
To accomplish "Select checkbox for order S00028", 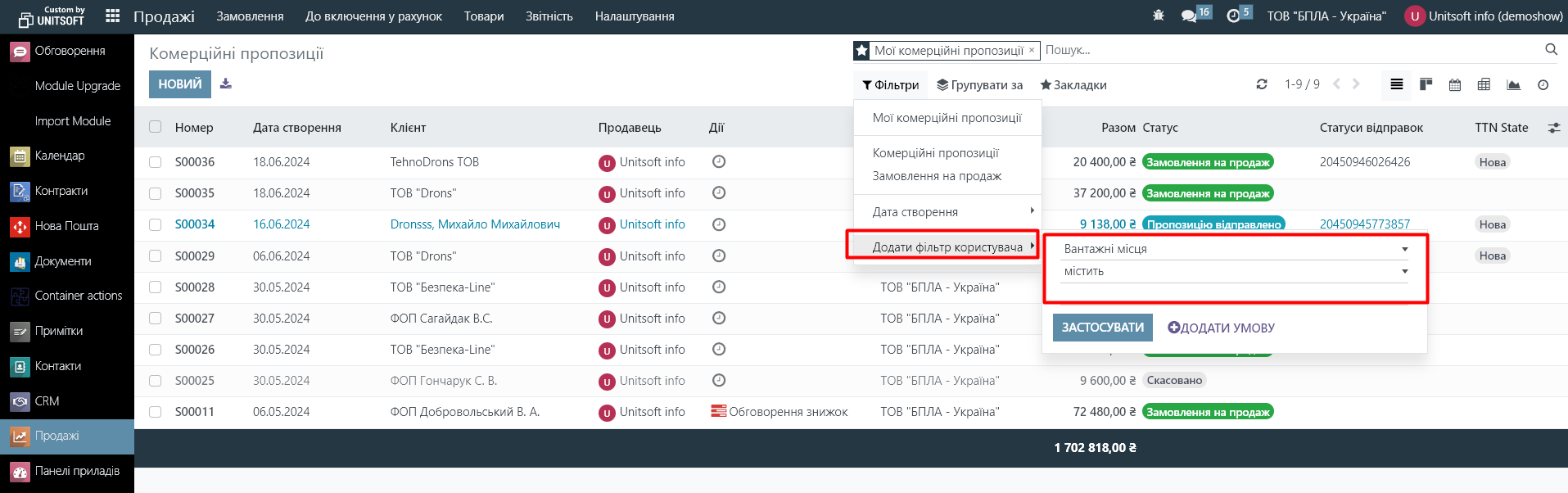I will 156,287.
